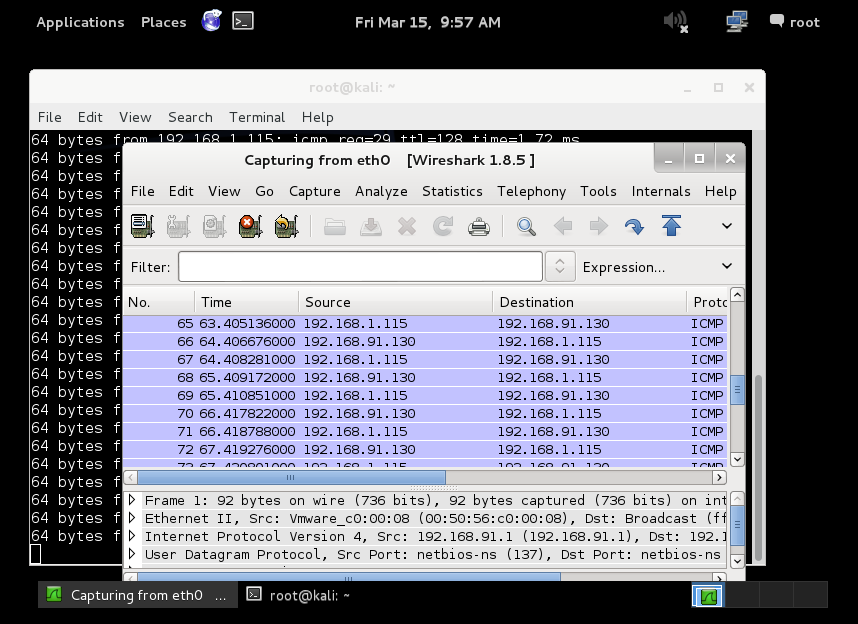This screenshot has width=858, height=624.
Task: Click inside the display Filter input field
Action: tap(360, 267)
